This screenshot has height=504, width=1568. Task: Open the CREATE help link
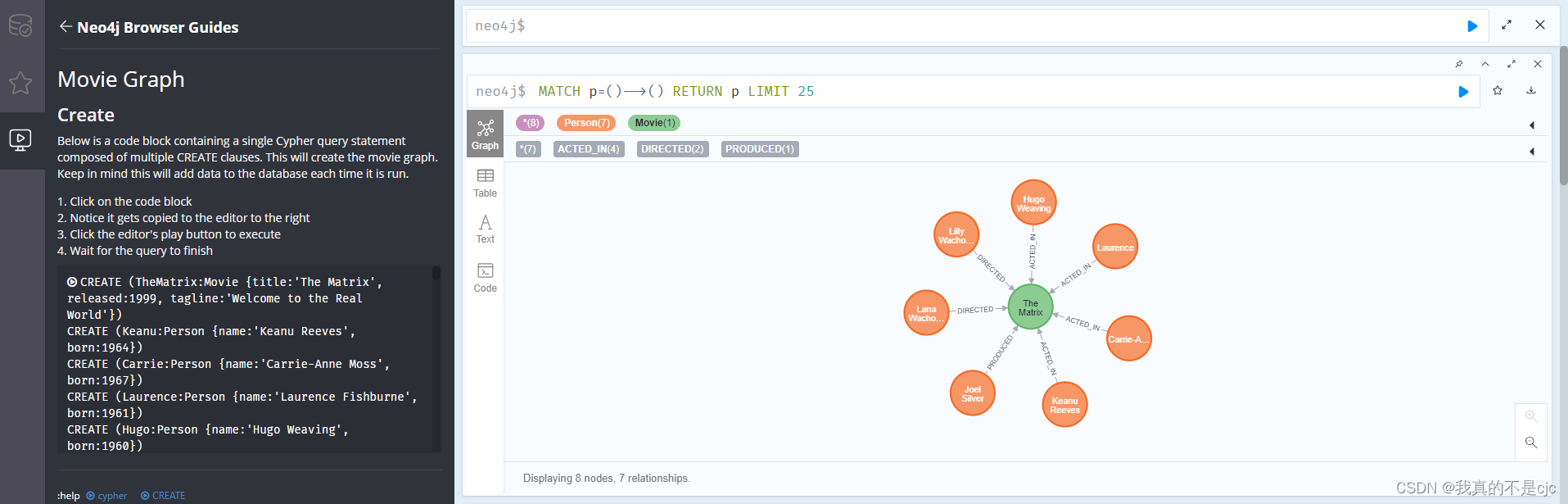[x=163, y=496]
